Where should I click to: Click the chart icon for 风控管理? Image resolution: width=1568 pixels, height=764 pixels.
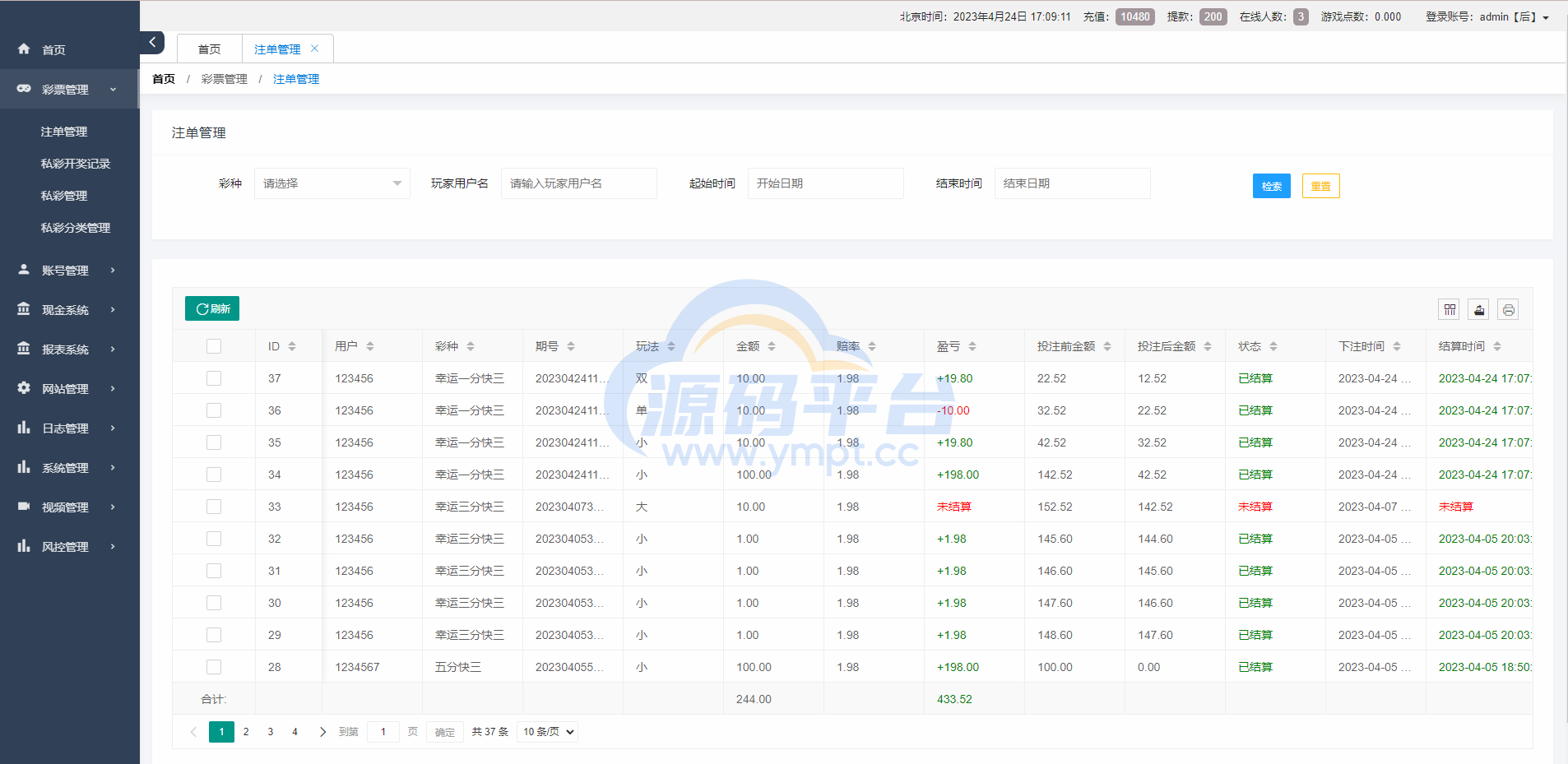(24, 546)
